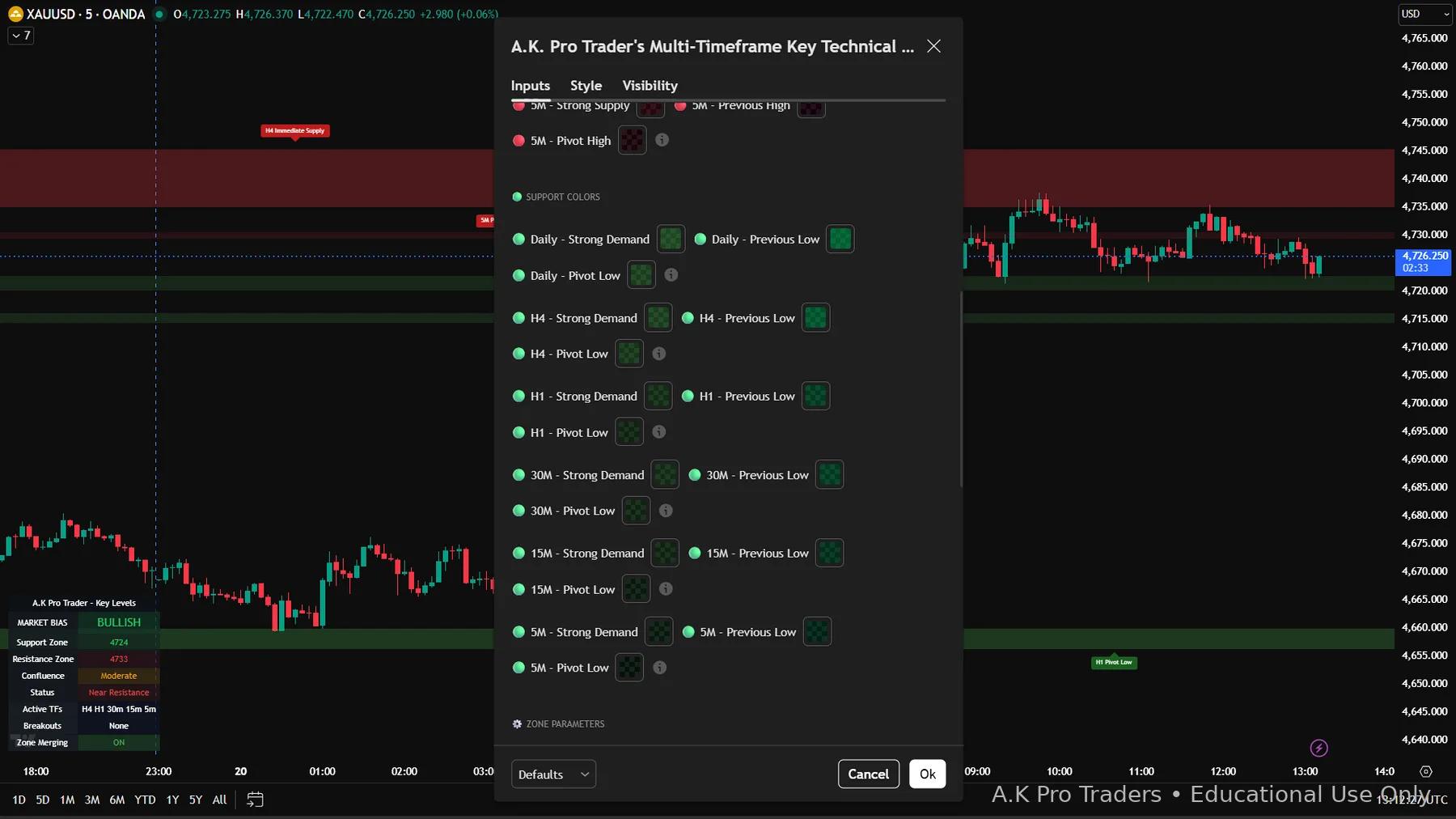Image resolution: width=1456 pixels, height=819 pixels.
Task: Open the go-to-date calendar icon
Action: coord(256,800)
